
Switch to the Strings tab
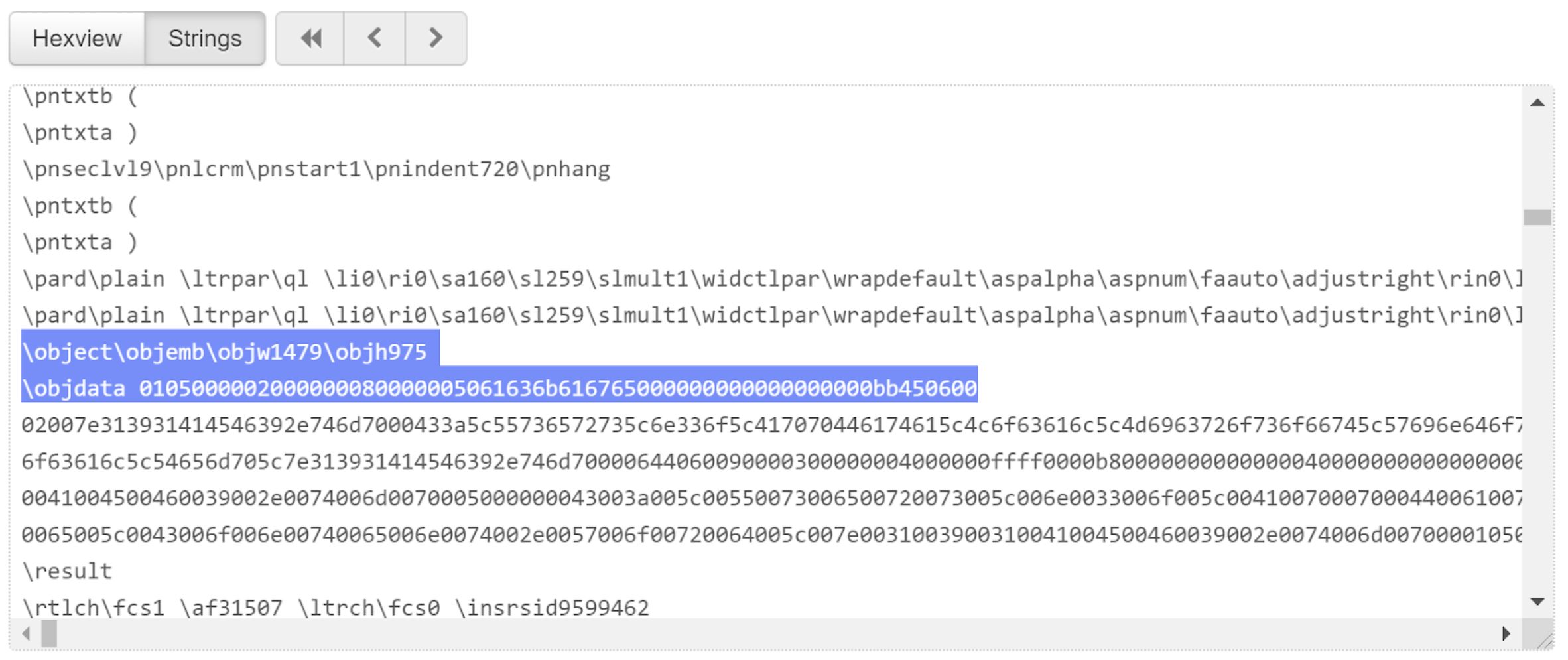(205, 38)
